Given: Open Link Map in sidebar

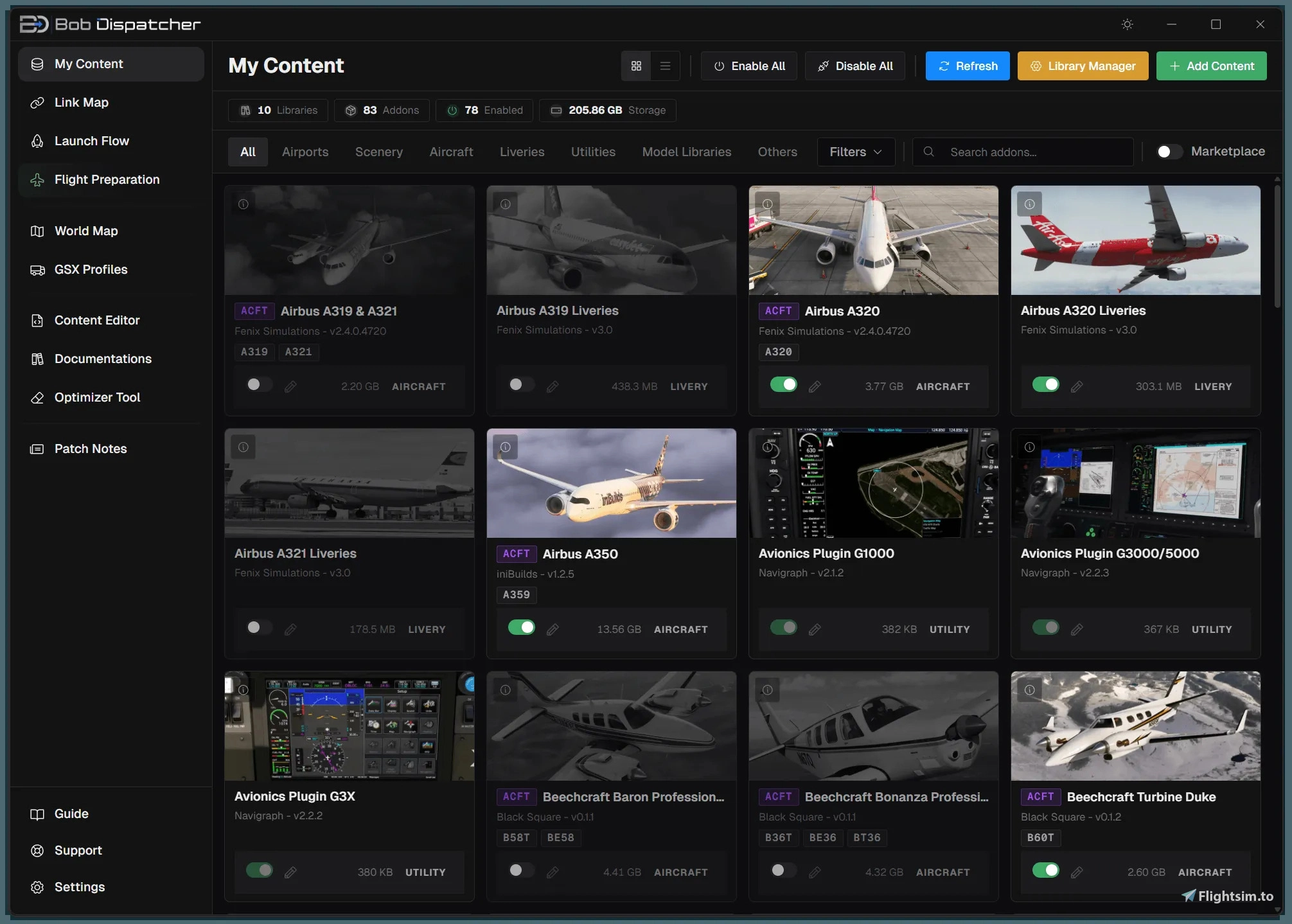Looking at the screenshot, I should pyautogui.click(x=111, y=103).
